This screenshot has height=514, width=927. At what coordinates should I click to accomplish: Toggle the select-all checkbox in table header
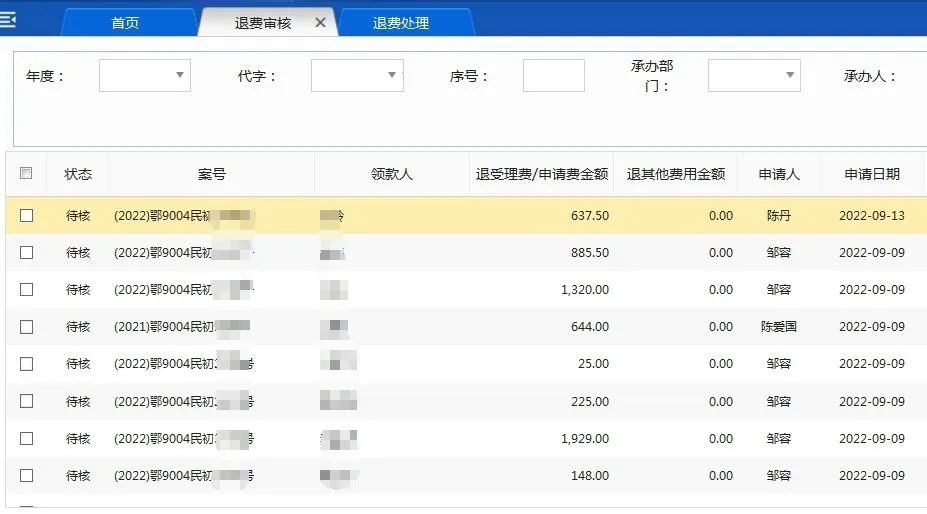point(26,173)
